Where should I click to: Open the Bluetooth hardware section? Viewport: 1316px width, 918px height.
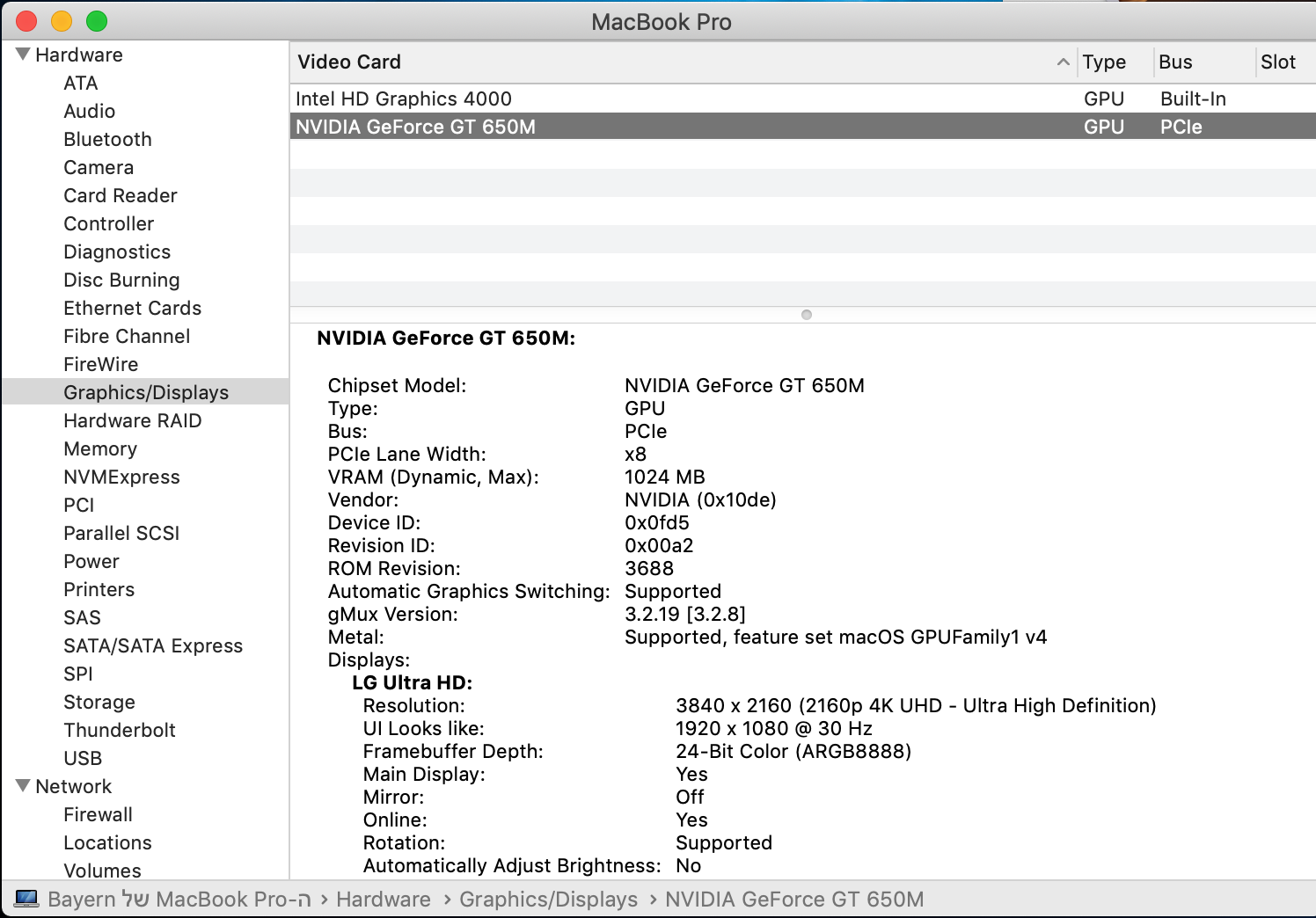tap(107, 139)
